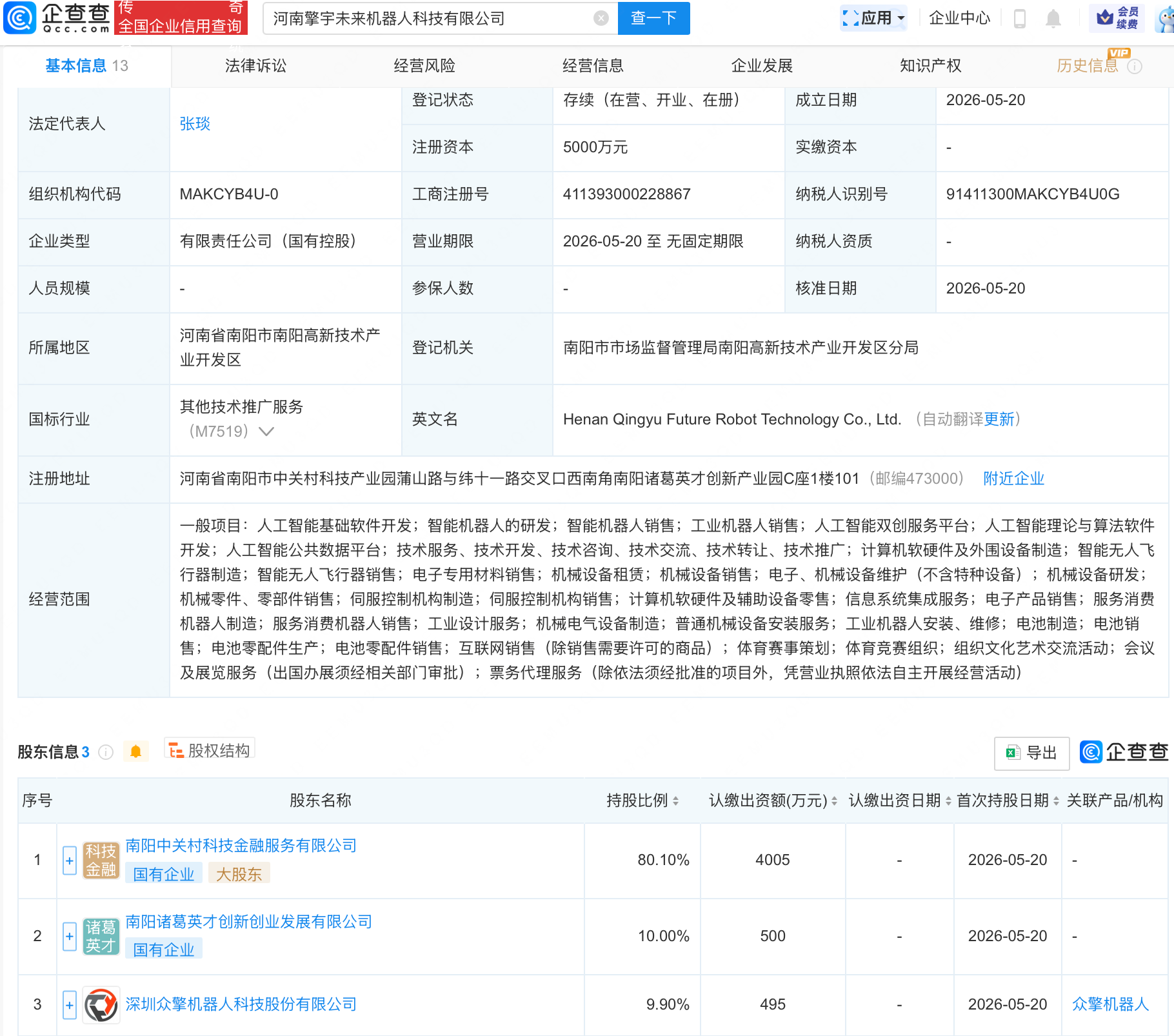
Task: Select registered capital value 5000万元
Action: click(595, 147)
